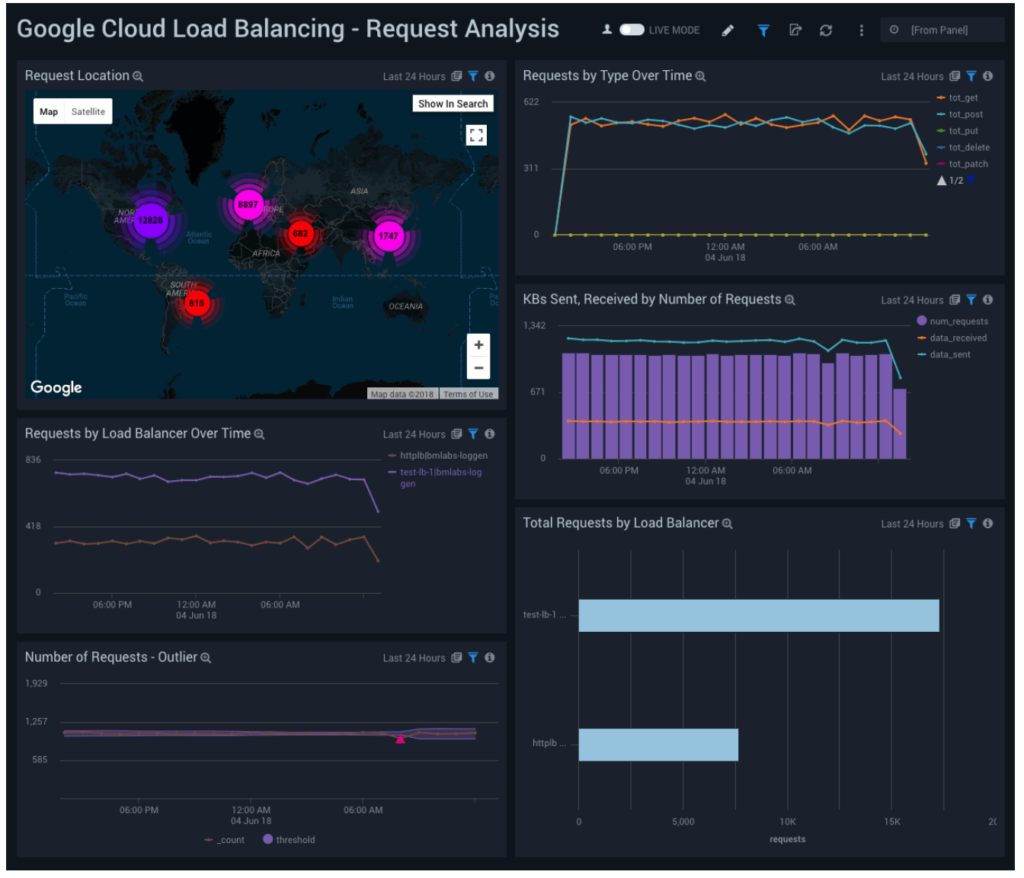The image size is (1024, 878).
Task: Toggle tot_patch legend series
Action: coord(963,164)
